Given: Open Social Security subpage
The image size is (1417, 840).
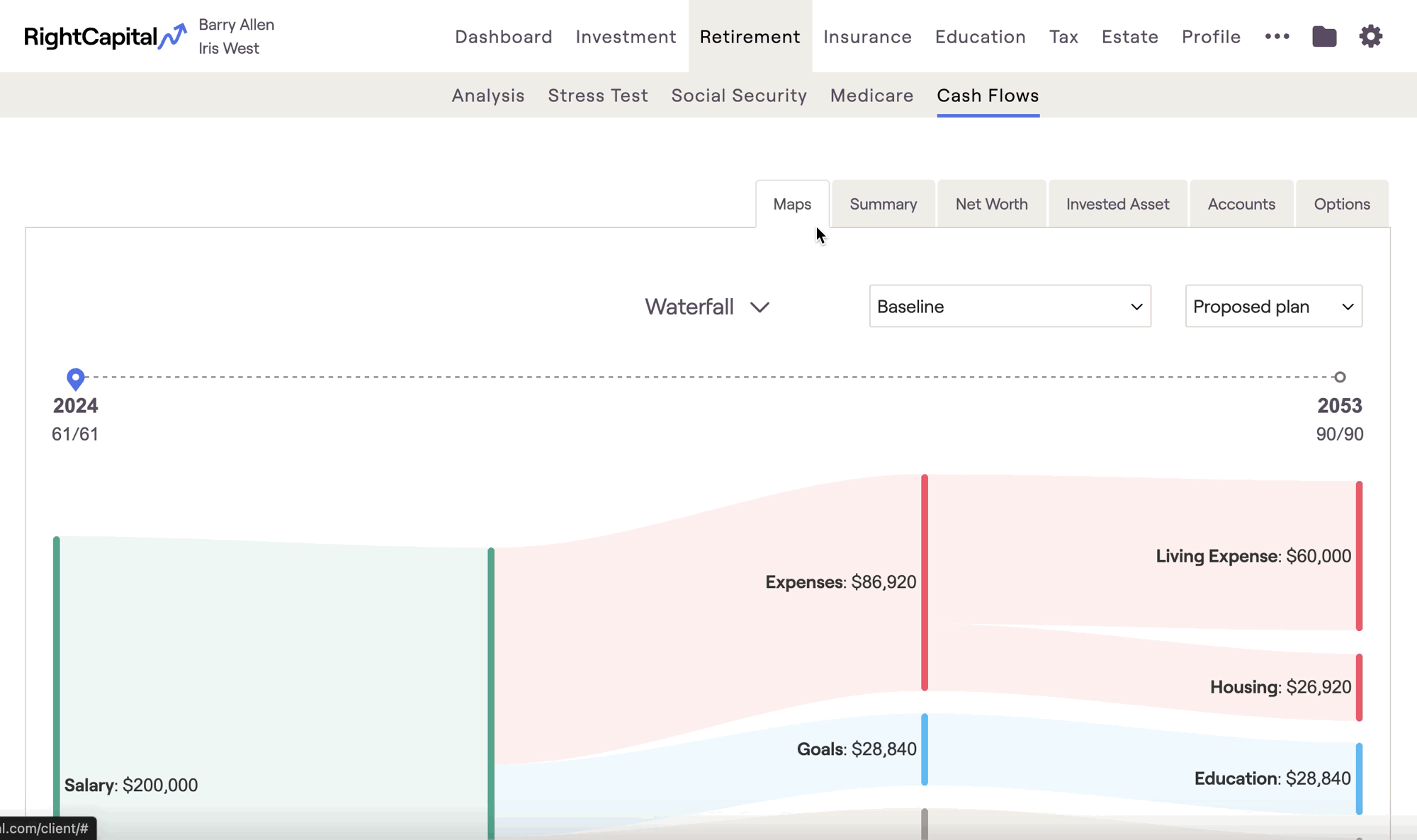Looking at the screenshot, I should click(739, 96).
